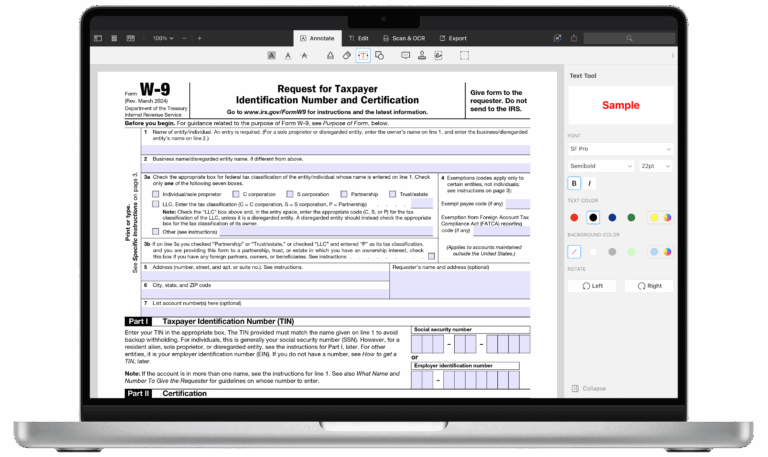This screenshot has width=768, height=457.
Task: Switch to two-page layout view
Action: 130,38
